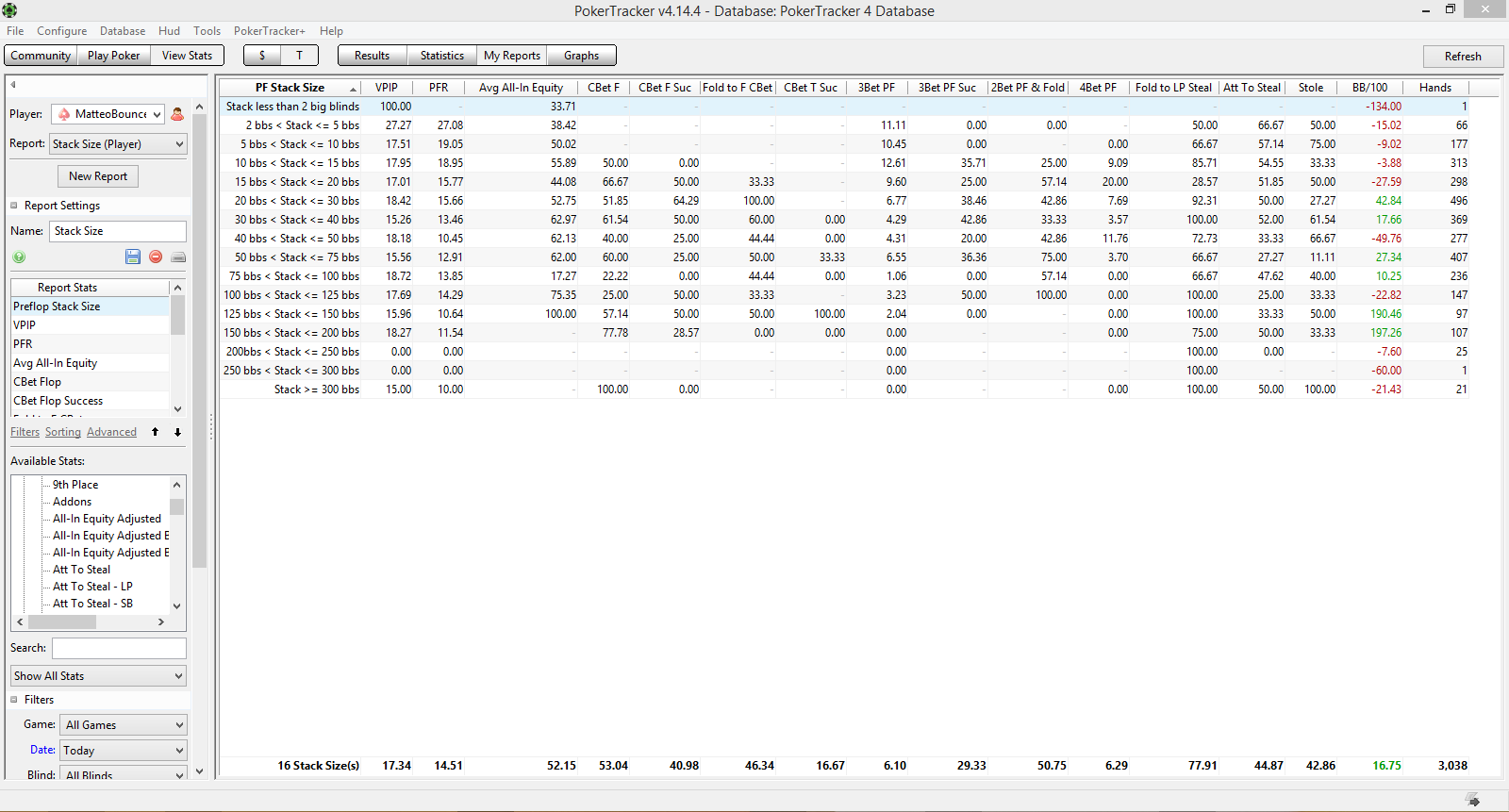
Task: Click PokerTracker logo icon in title bar
Action: (9, 10)
